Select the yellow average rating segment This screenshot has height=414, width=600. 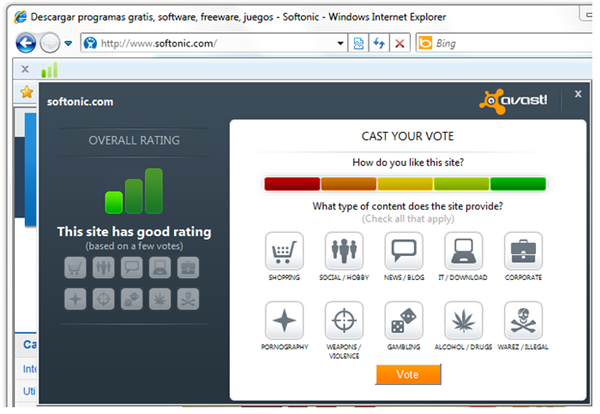point(405,184)
